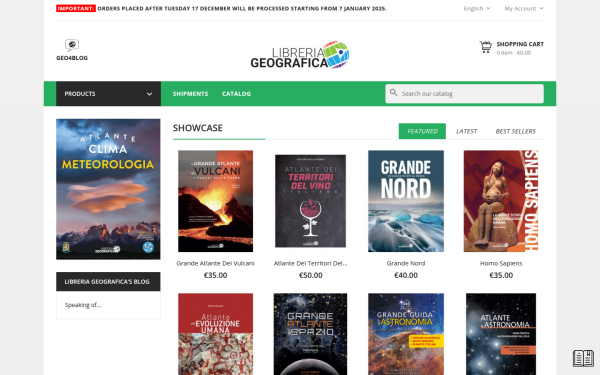Viewport: 600px width, 375px height.
Task: Click the Grande Atlante dei Vulcani cover
Action: click(215, 201)
